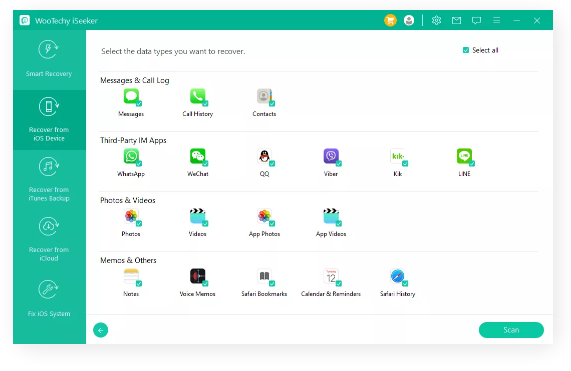This screenshot has width=571, height=371.
Task: Go back with the arrow button
Action: [101, 330]
